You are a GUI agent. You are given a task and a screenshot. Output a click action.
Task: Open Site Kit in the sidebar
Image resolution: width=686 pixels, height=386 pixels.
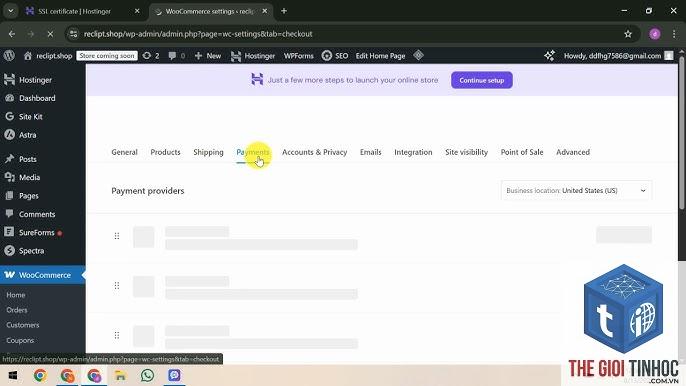(x=42, y=117)
